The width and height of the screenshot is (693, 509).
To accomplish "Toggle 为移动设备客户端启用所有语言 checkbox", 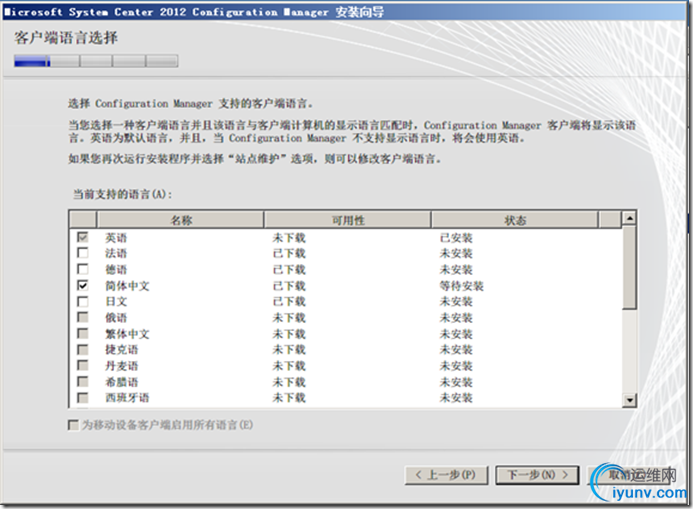I will click(x=73, y=425).
